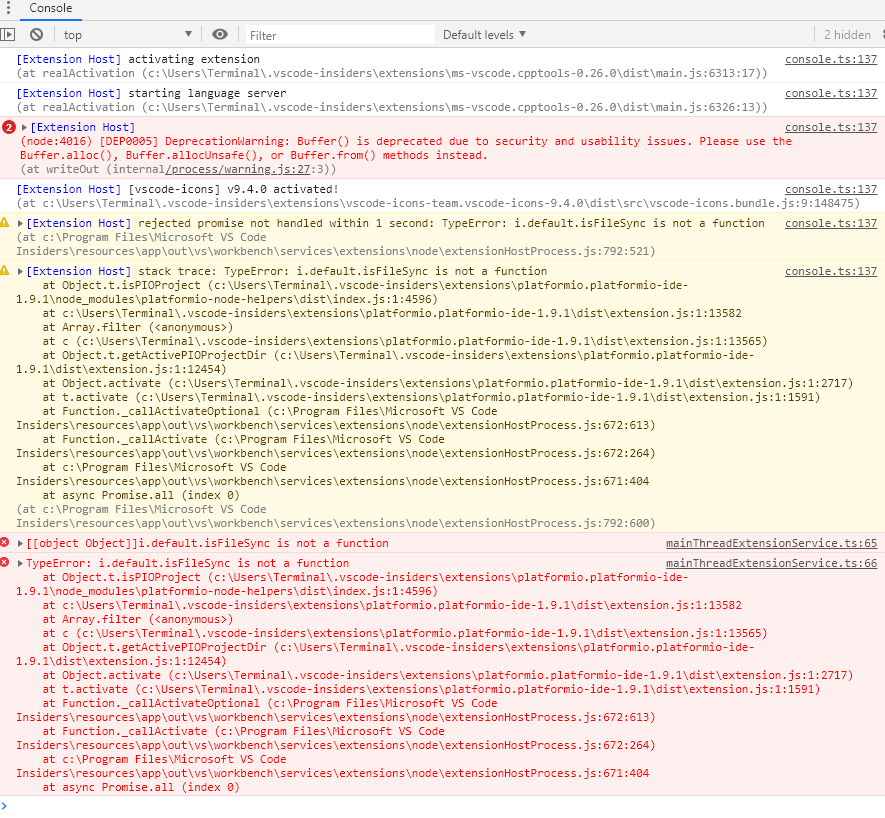
Task: Click the 2 hidden messages label
Action: pos(847,34)
